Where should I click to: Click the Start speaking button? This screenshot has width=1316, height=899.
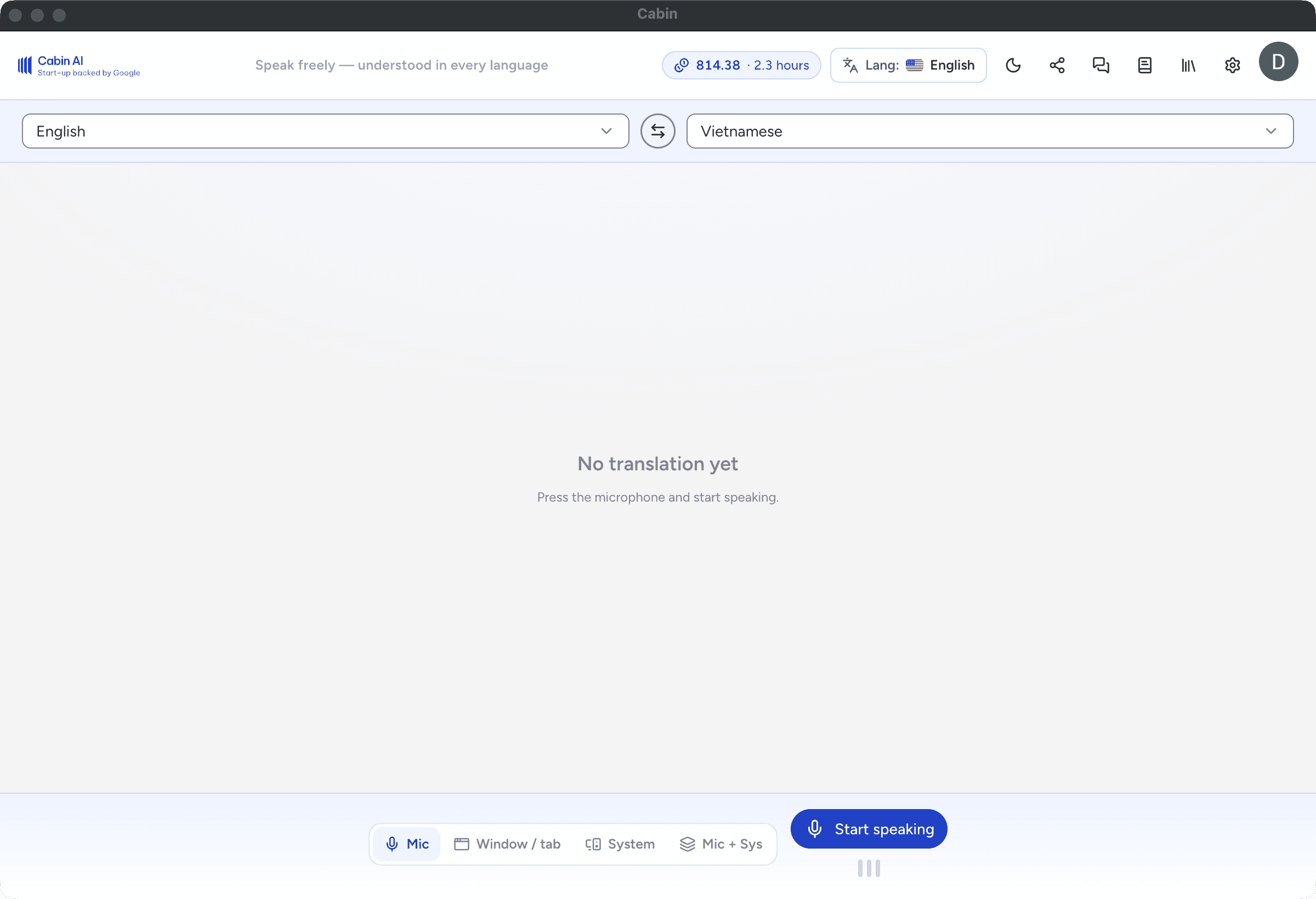tap(869, 829)
